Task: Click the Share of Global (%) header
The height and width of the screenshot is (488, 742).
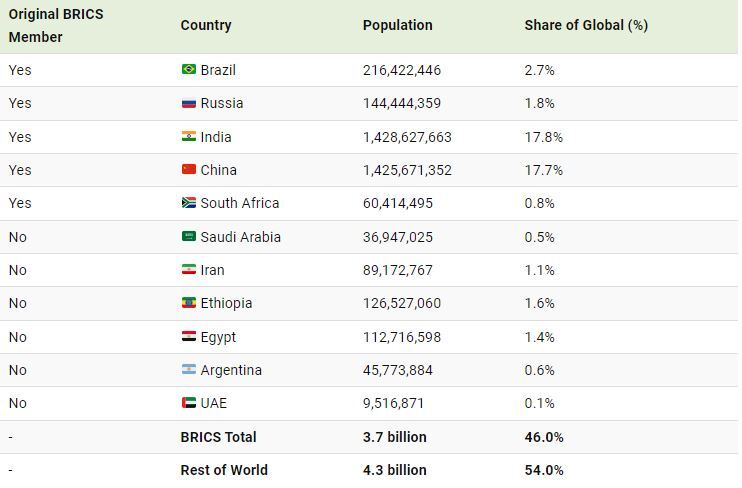Action: pyautogui.click(x=586, y=25)
